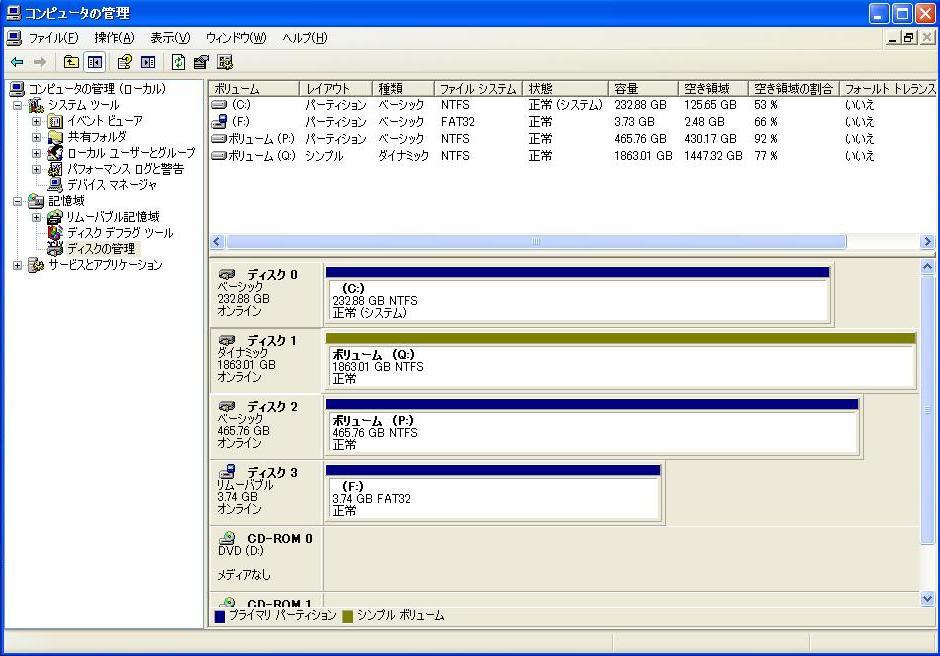
Task: Select イベント ビューア in the tree
Action: pyautogui.click(x=104, y=121)
